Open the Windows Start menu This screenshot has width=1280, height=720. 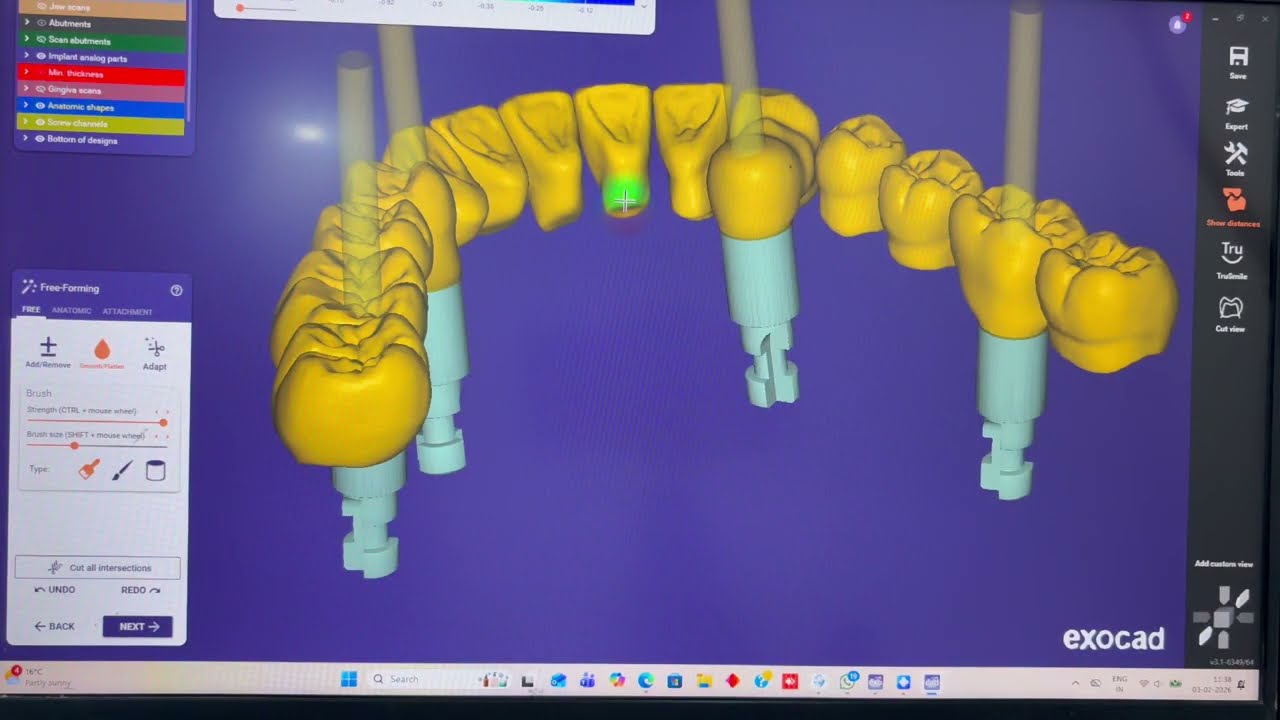click(348, 680)
